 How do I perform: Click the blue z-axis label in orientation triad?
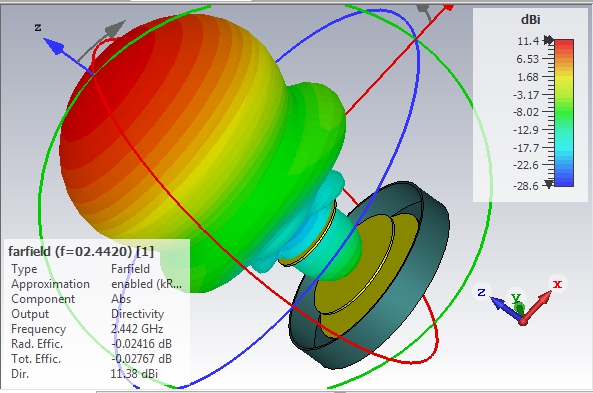click(x=481, y=292)
